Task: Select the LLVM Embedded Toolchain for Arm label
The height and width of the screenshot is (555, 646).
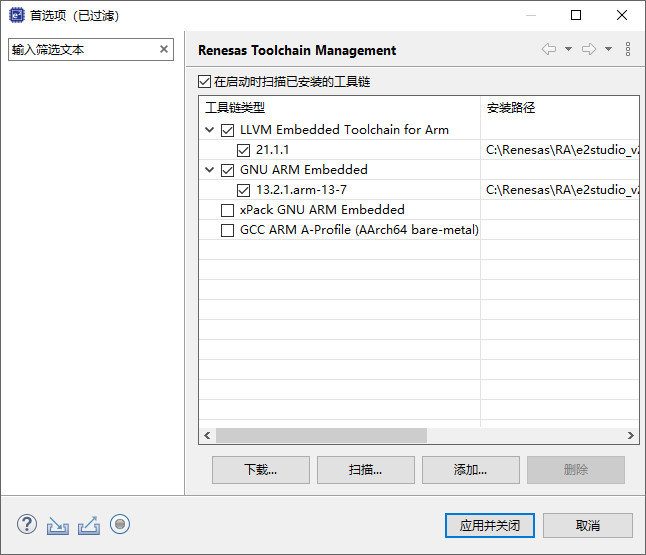Action: (x=344, y=130)
